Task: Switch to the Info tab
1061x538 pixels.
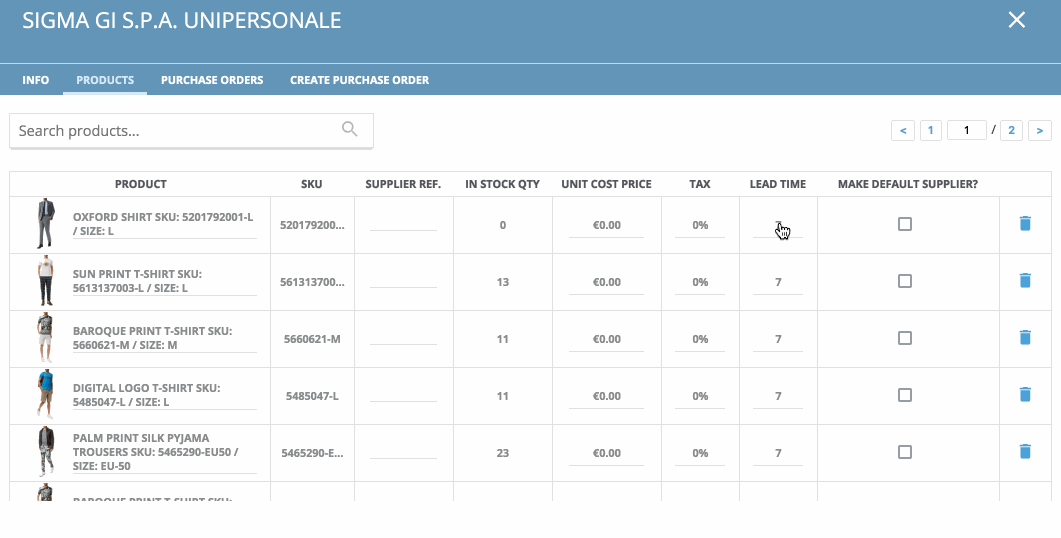Action: tap(35, 80)
